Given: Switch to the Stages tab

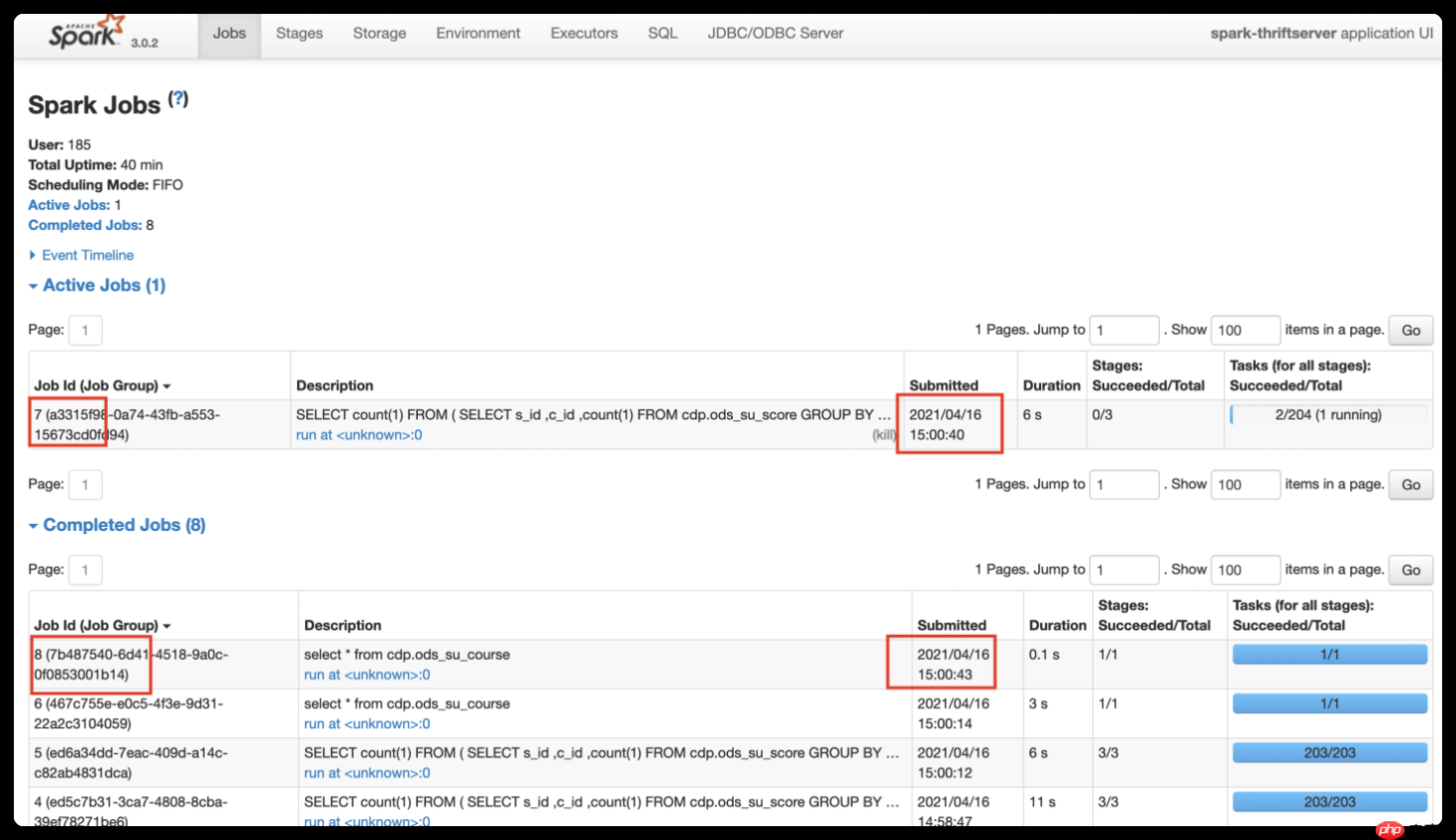Looking at the screenshot, I should pyautogui.click(x=298, y=33).
